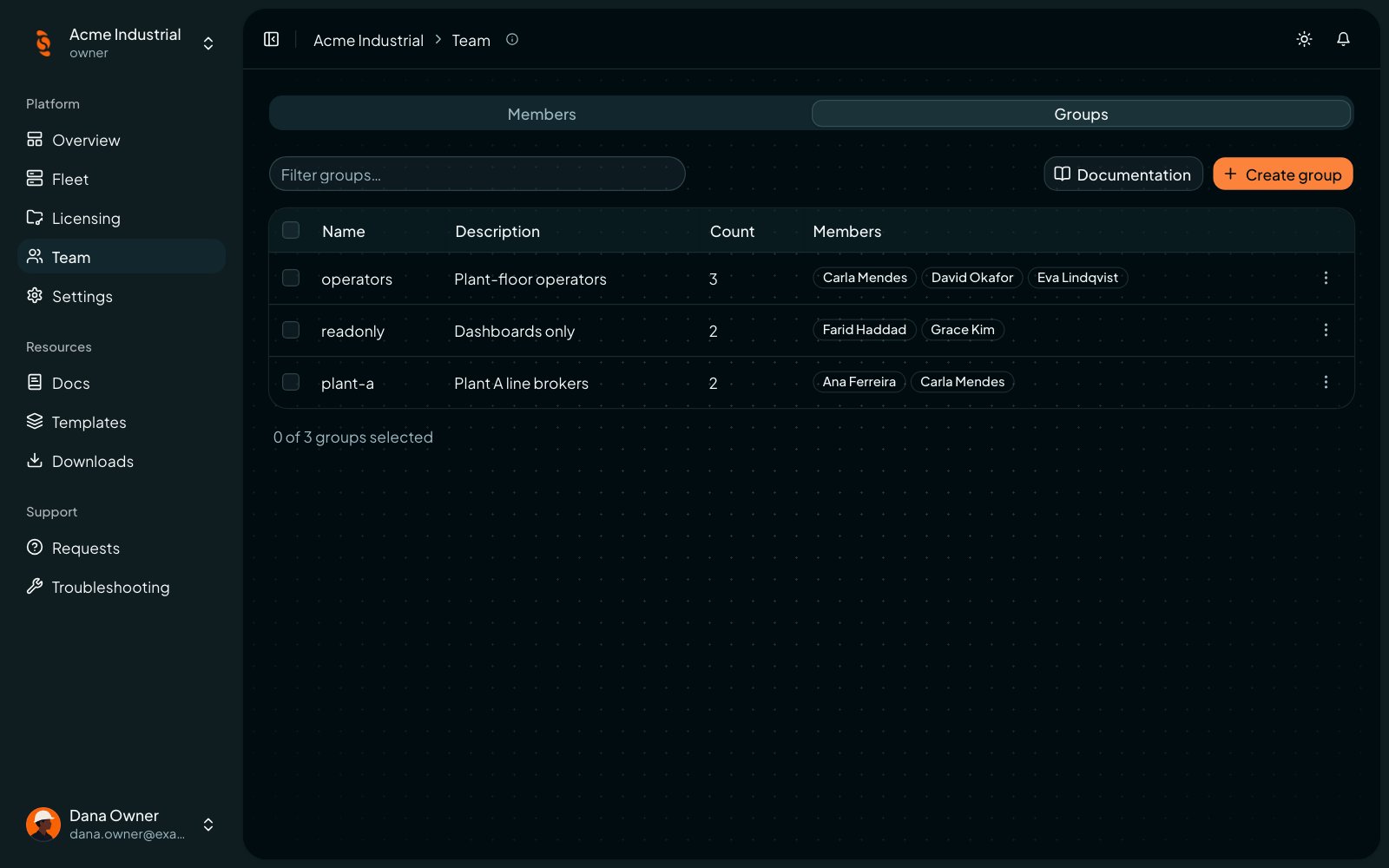Open row actions for operators group
The height and width of the screenshot is (868, 1389).
click(1326, 278)
